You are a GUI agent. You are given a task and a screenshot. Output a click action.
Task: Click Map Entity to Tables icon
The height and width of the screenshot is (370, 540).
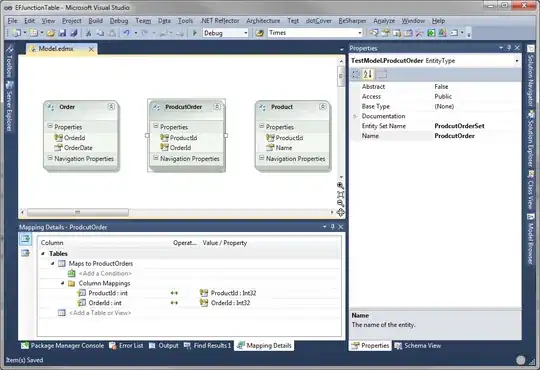pyautogui.click(x=25, y=239)
